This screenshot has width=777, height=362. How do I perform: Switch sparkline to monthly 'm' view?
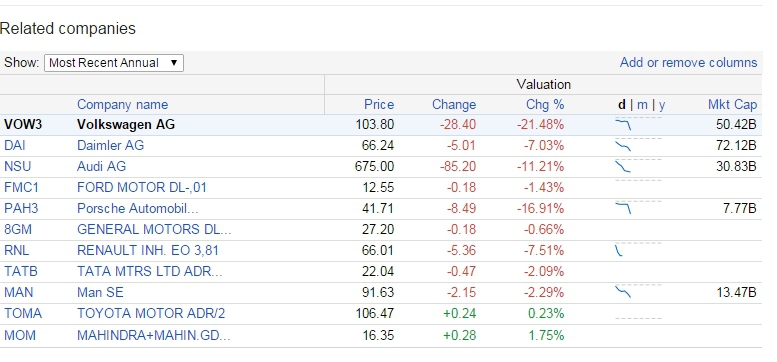pos(642,104)
